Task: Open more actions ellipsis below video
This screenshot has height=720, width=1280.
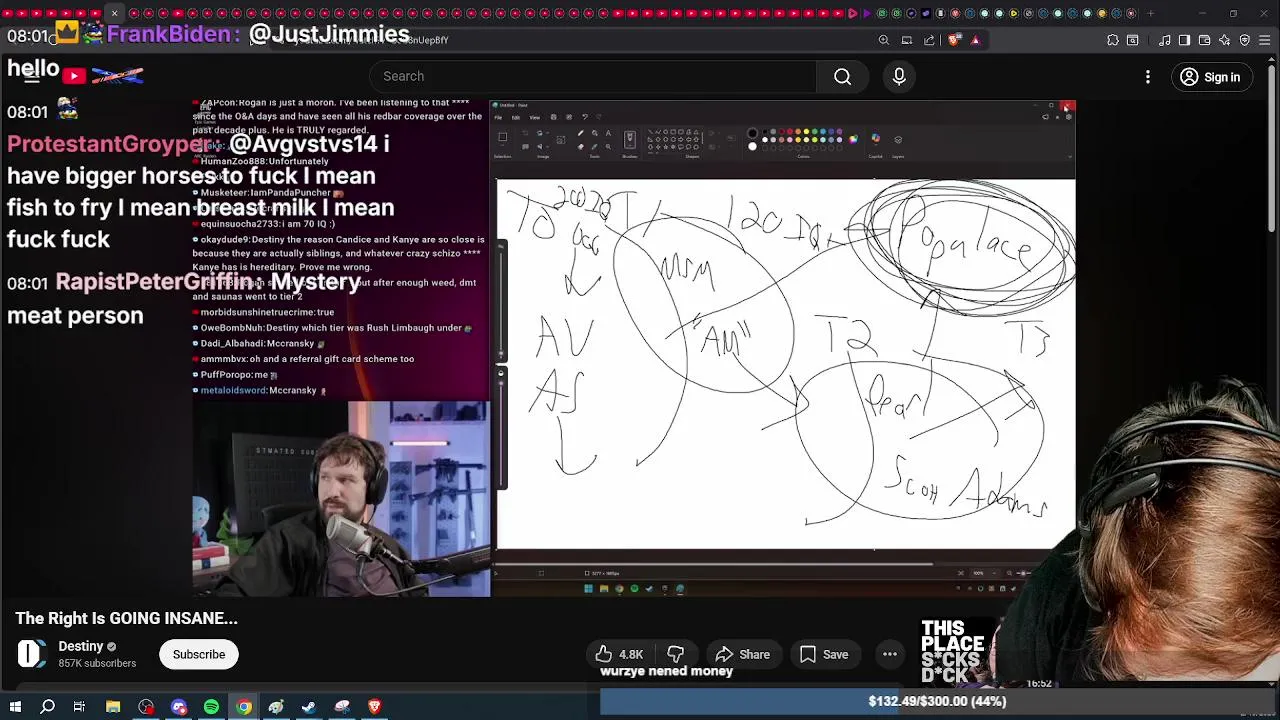Action: [x=889, y=654]
